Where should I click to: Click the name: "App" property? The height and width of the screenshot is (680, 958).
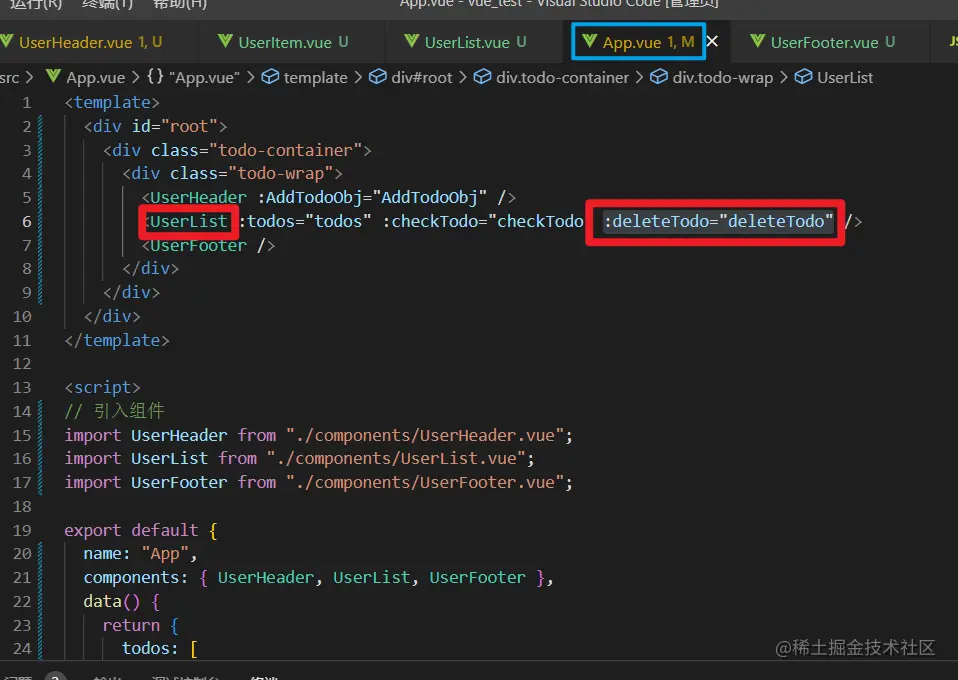click(x=140, y=554)
